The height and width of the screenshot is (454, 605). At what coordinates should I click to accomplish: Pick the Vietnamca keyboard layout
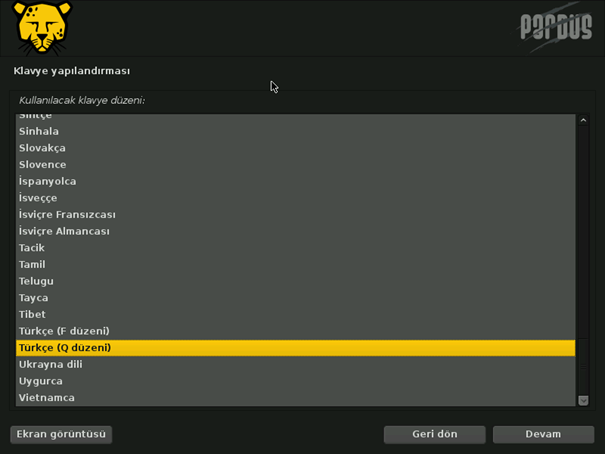pos(46,398)
